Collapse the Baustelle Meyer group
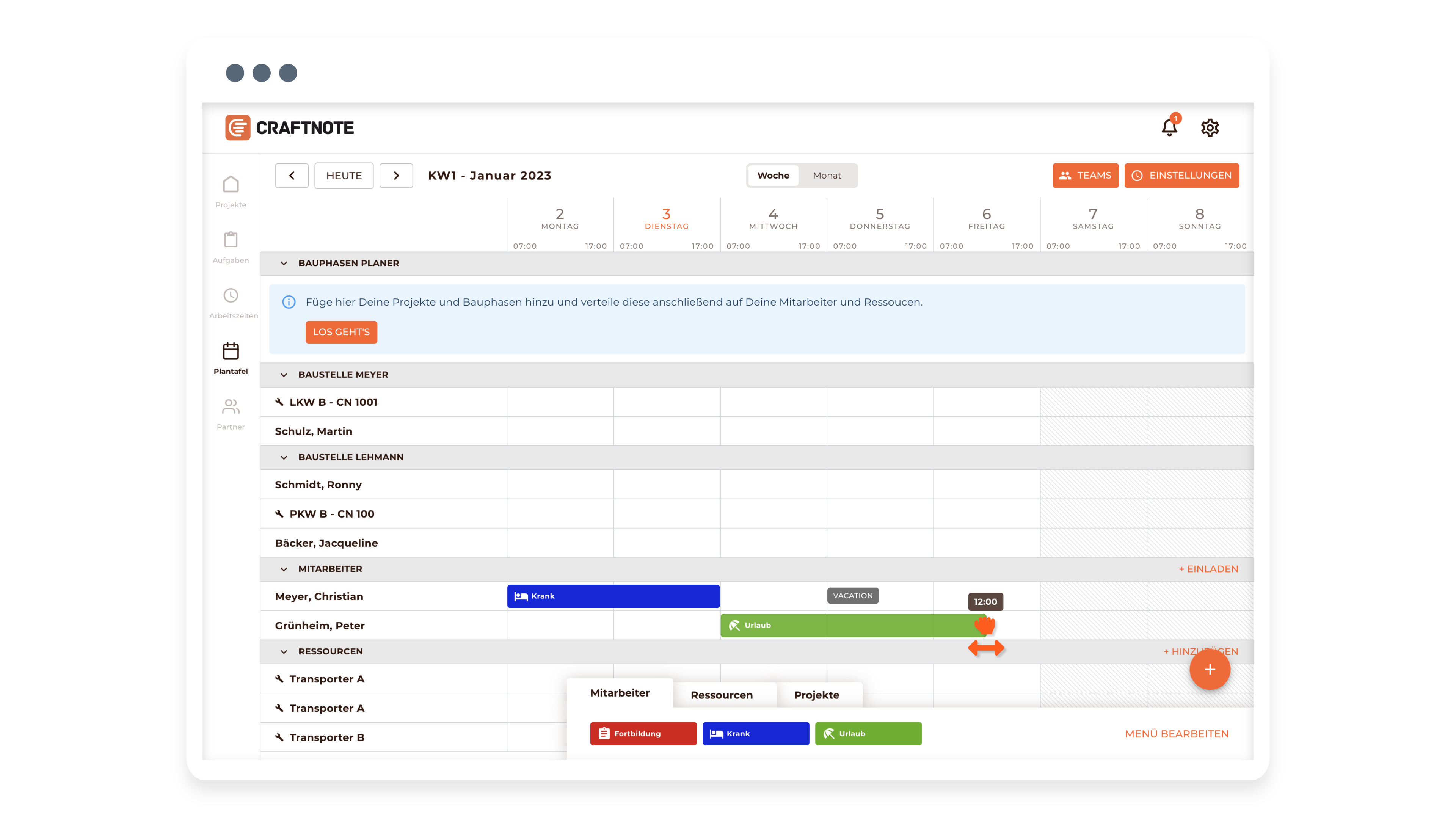Image resolution: width=1456 pixels, height=819 pixels. pos(284,375)
